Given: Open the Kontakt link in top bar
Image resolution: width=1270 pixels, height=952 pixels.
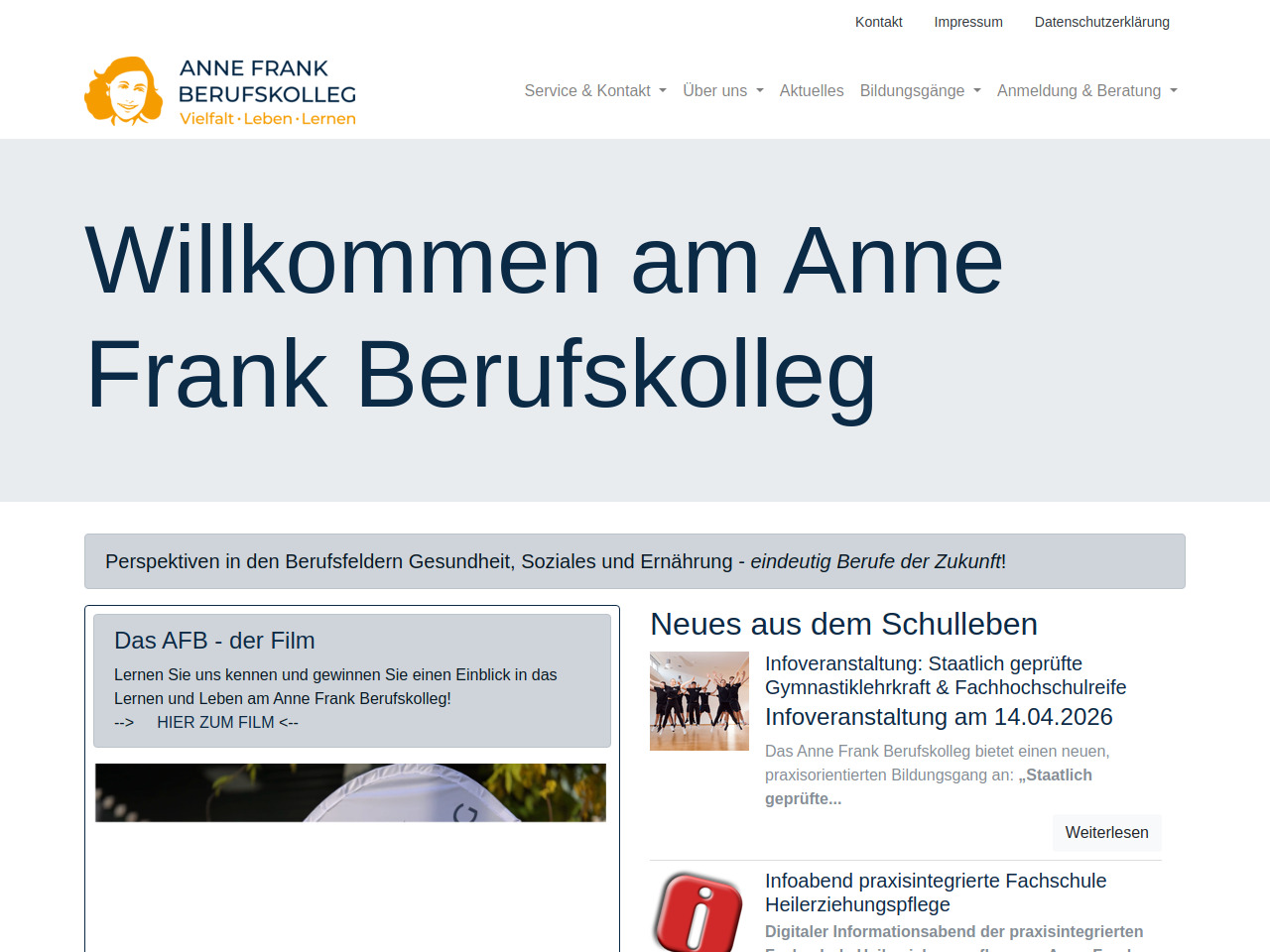Looking at the screenshot, I should [878, 22].
